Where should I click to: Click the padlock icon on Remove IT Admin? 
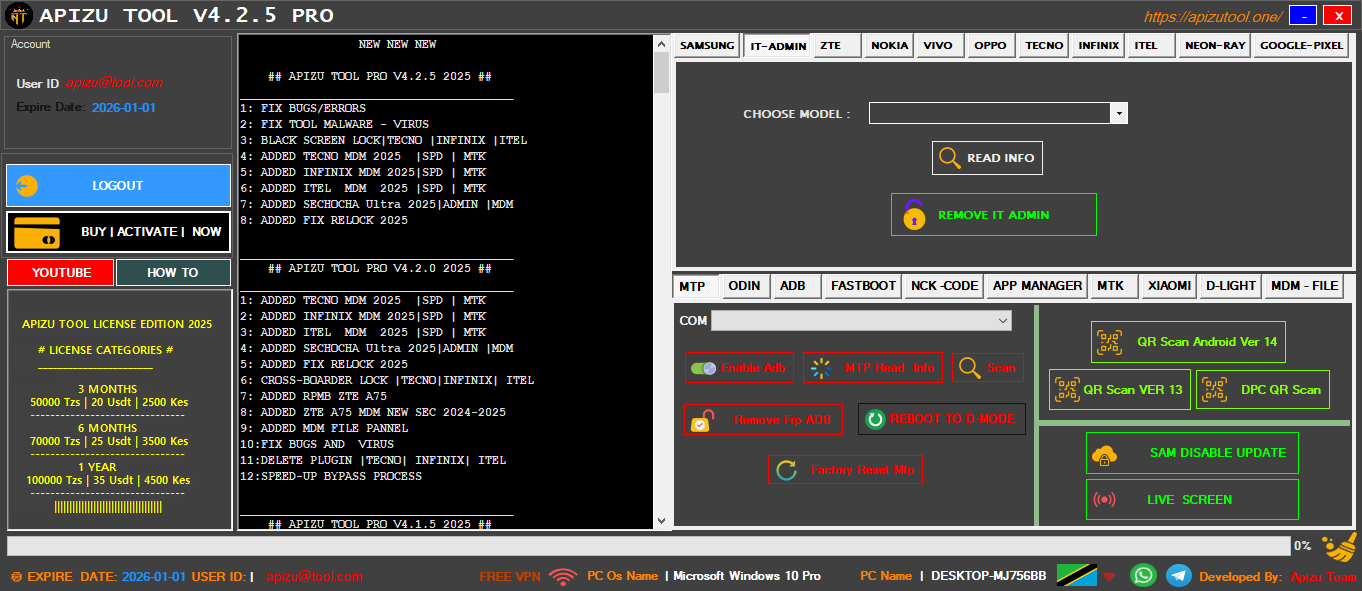914,214
